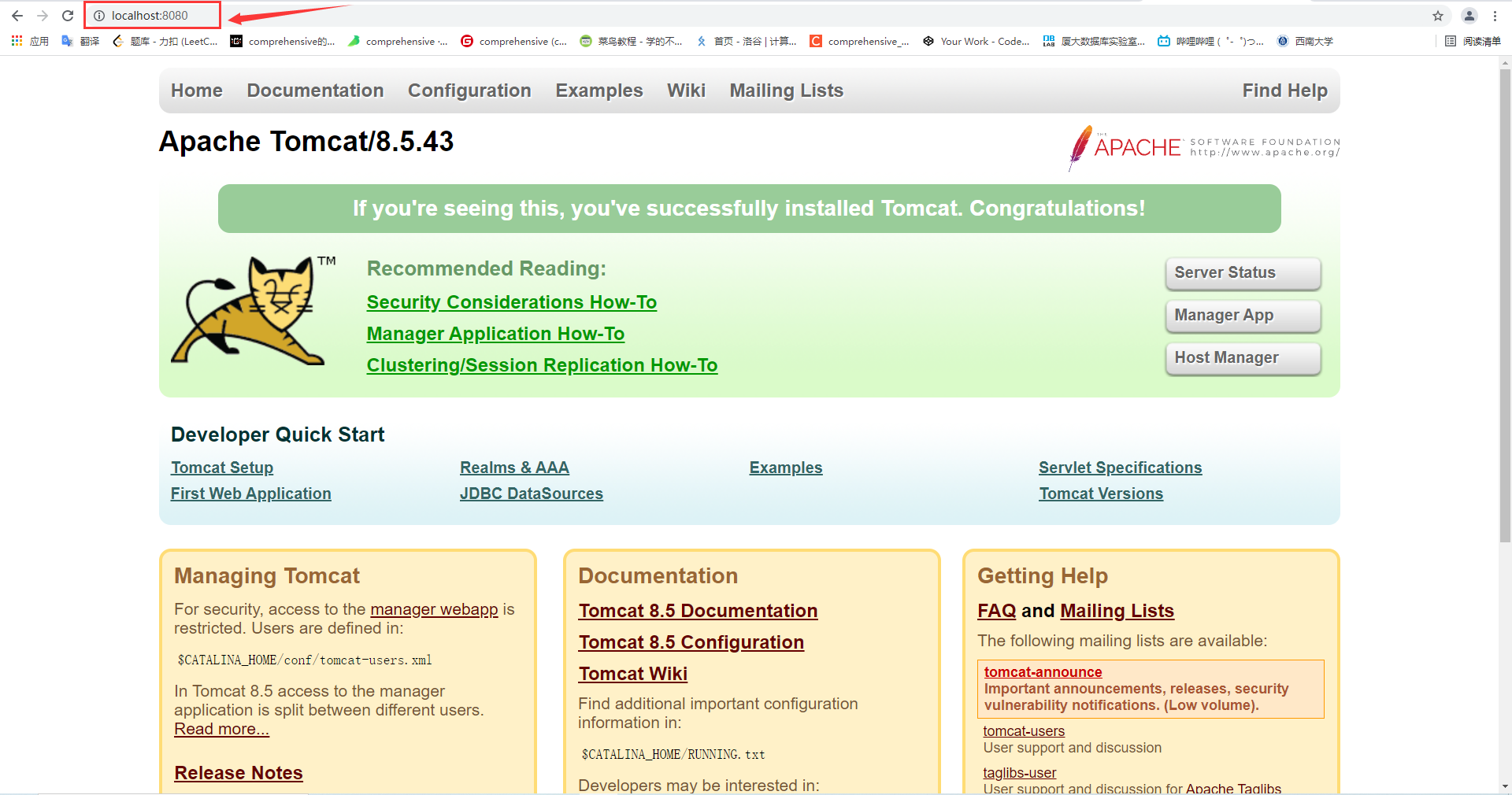Open the 菜鸟教程 bookmark
This screenshot has width=1512, height=795.
point(632,41)
